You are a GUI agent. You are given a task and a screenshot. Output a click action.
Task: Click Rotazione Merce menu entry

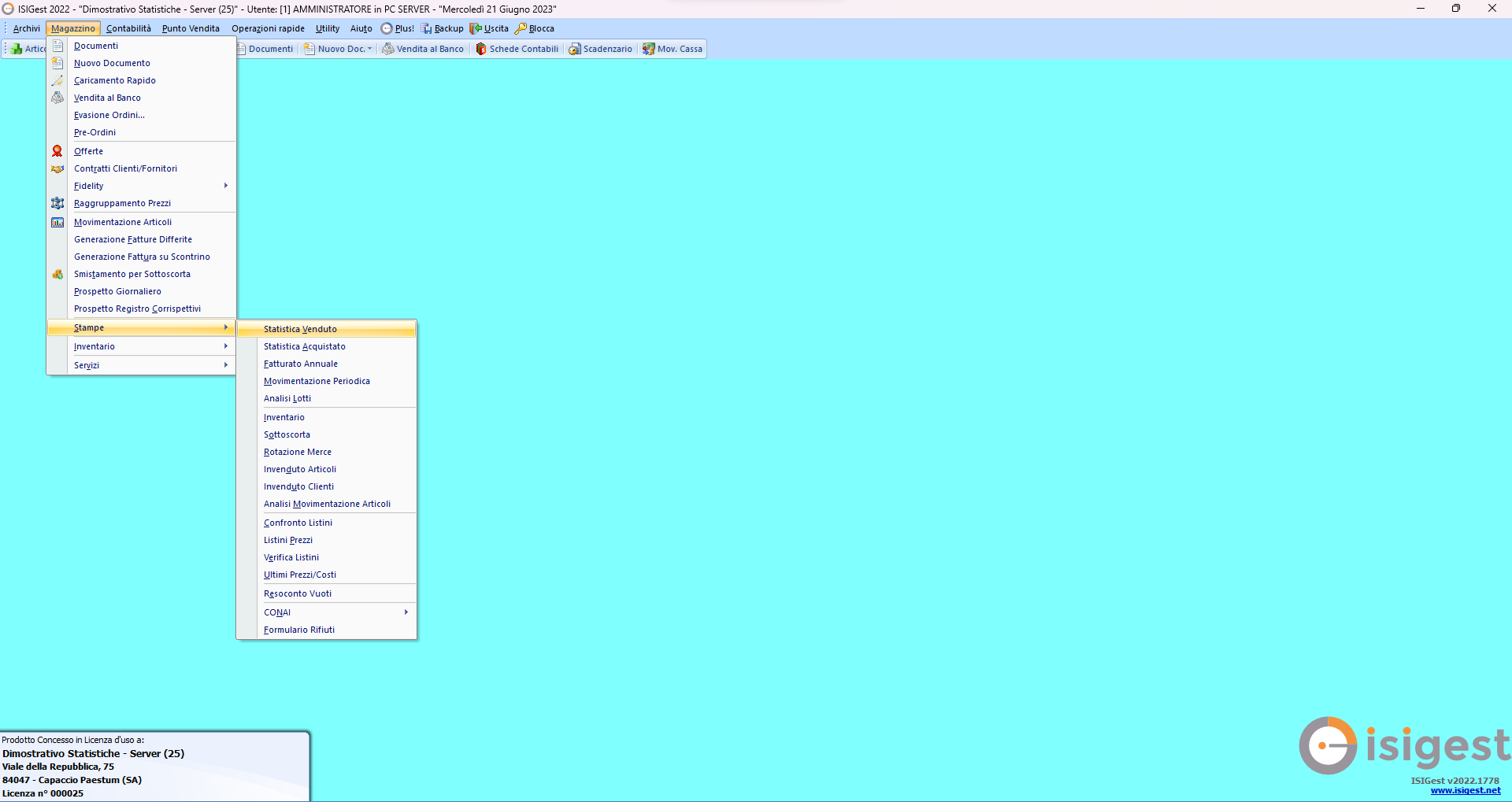click(297, 452)
